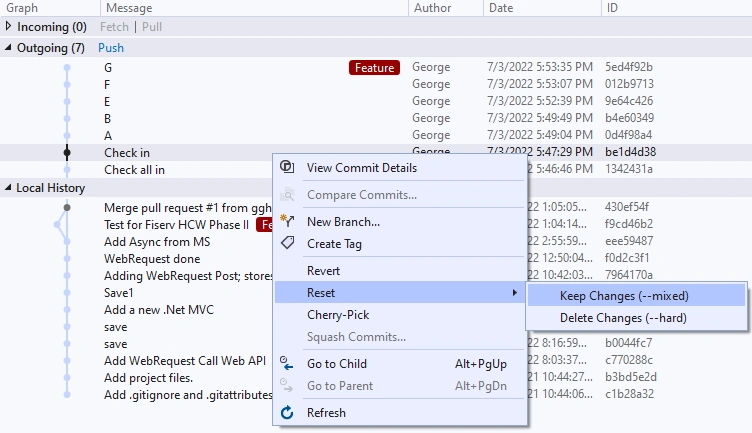This screenshot has height=433, width=752.
Task: Click the Refresh circular arrow icon
Action: coord(287,412)
